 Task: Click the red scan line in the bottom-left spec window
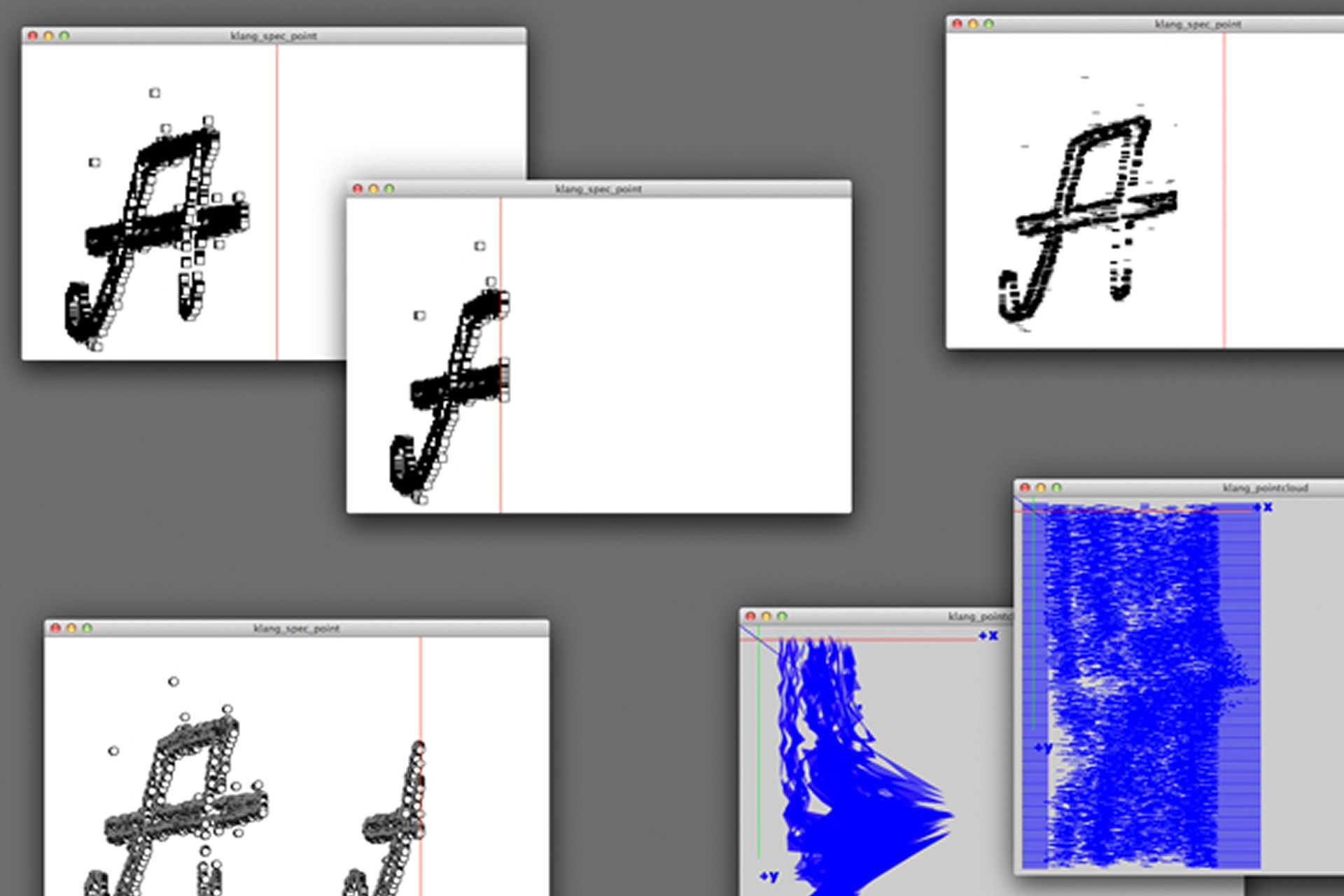coord(421,766)
